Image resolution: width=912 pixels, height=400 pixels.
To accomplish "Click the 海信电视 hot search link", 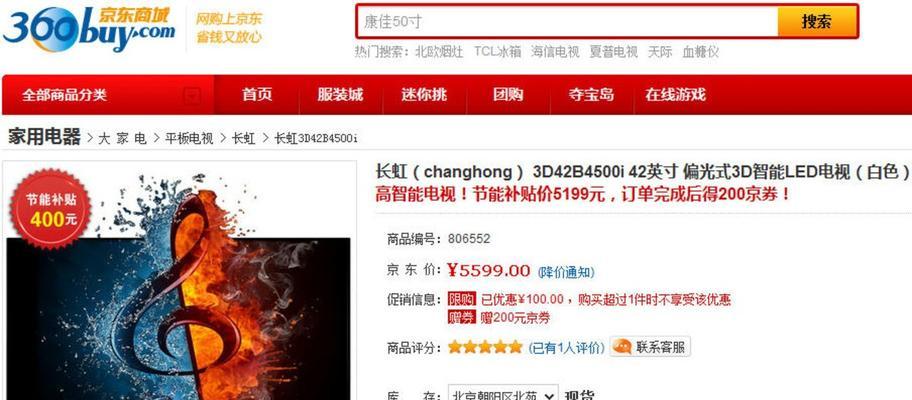I will (555, 52).
